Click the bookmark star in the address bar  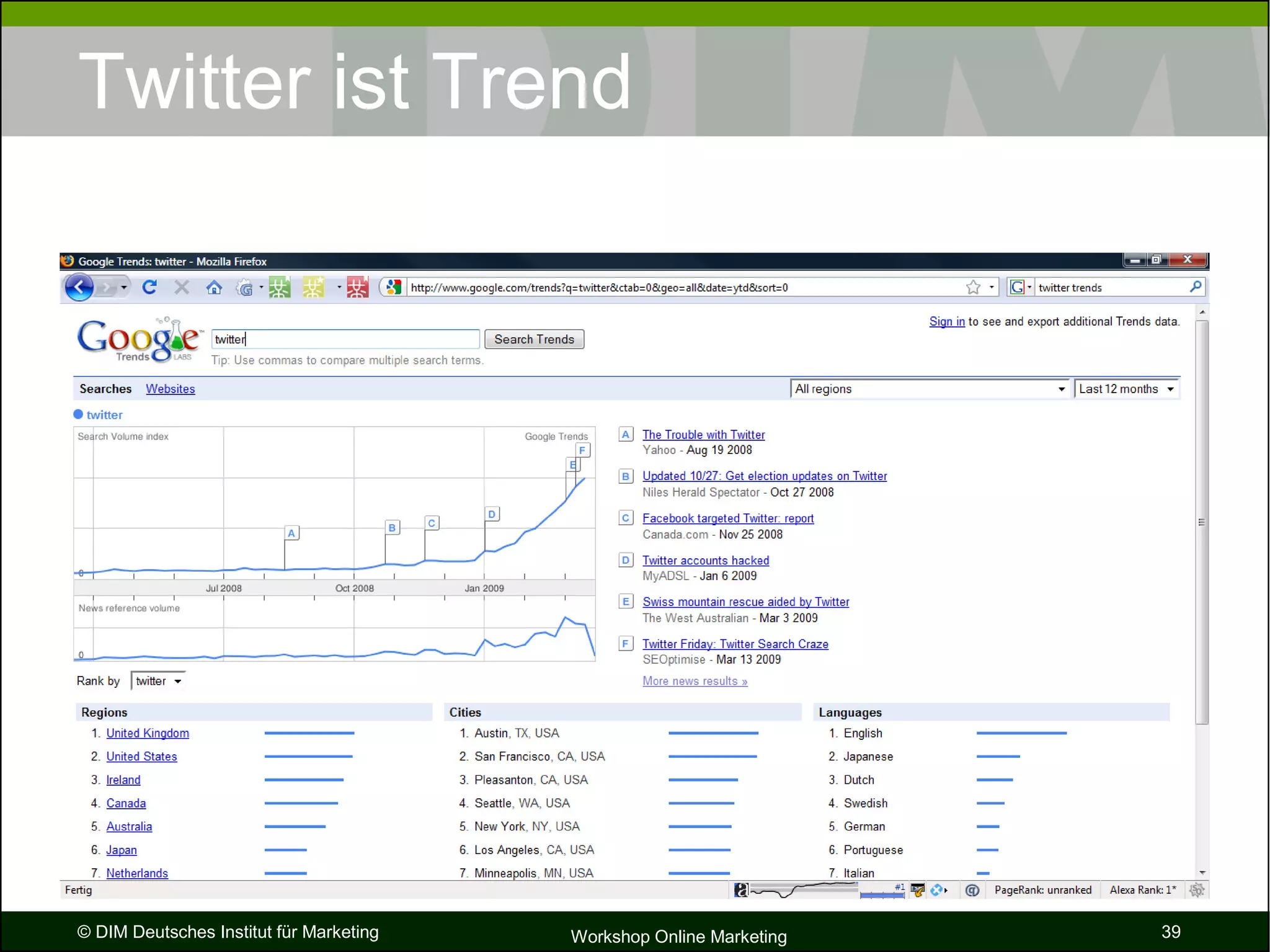click(x=973, y=287)
